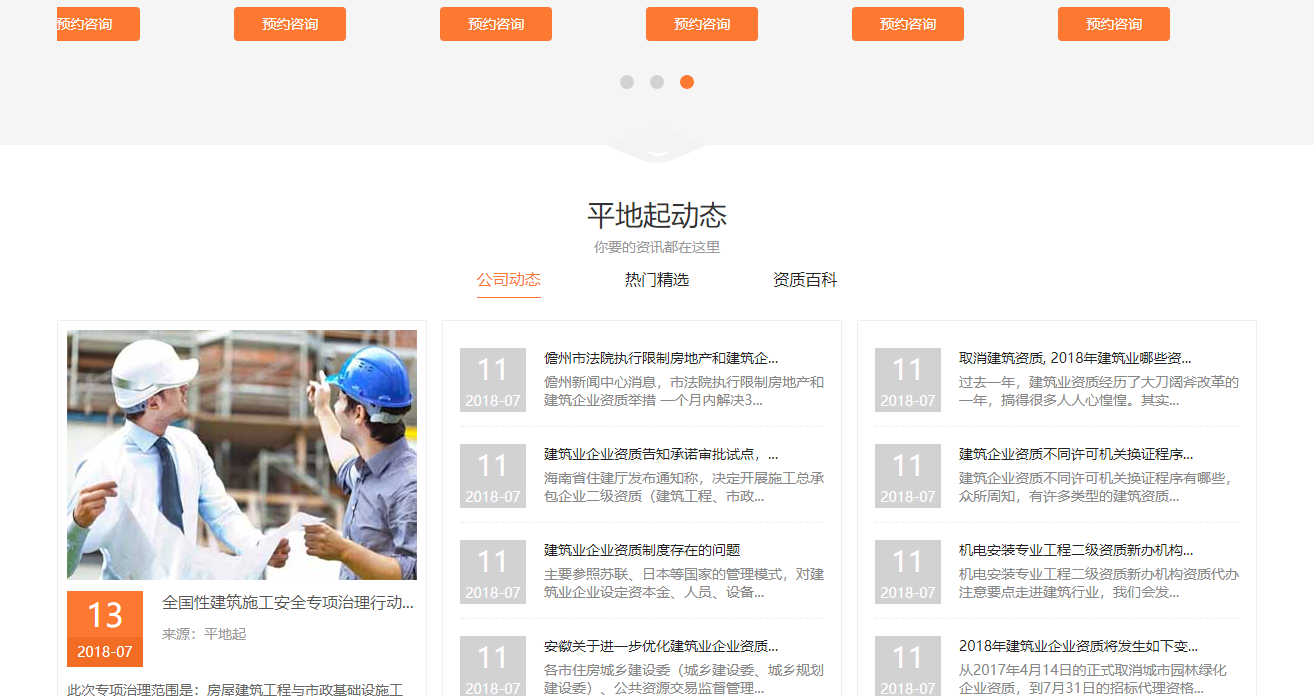Viewport: 1314px width, 696px height.
Task: Open the 全国性建筑施工安全专项治理行动 featured article
Action: pyautogui.click(x=291, y=604)
